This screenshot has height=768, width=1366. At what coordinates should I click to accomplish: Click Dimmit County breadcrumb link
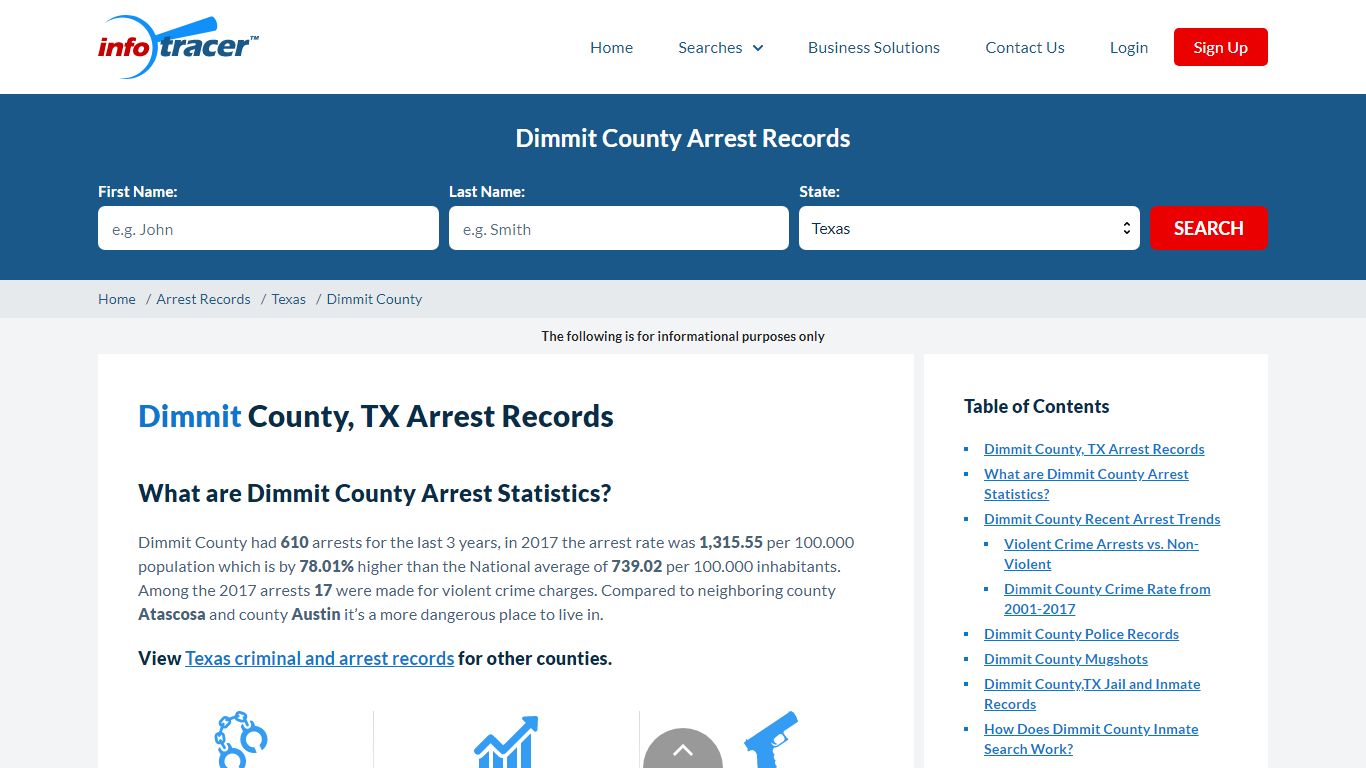(x=374, y=299)
